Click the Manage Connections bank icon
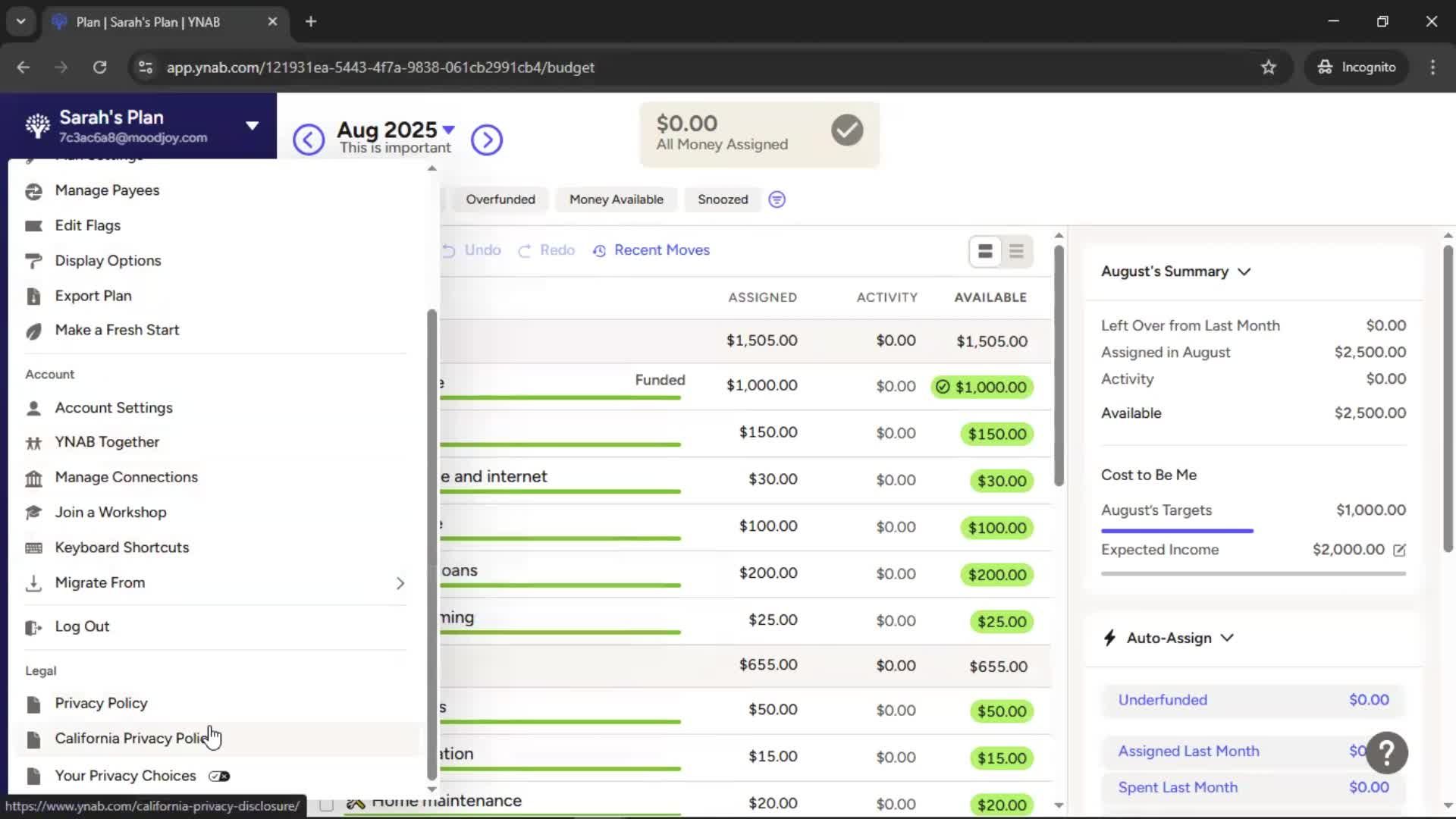This screenshot has height=819, width=1456. pos(33,479)
